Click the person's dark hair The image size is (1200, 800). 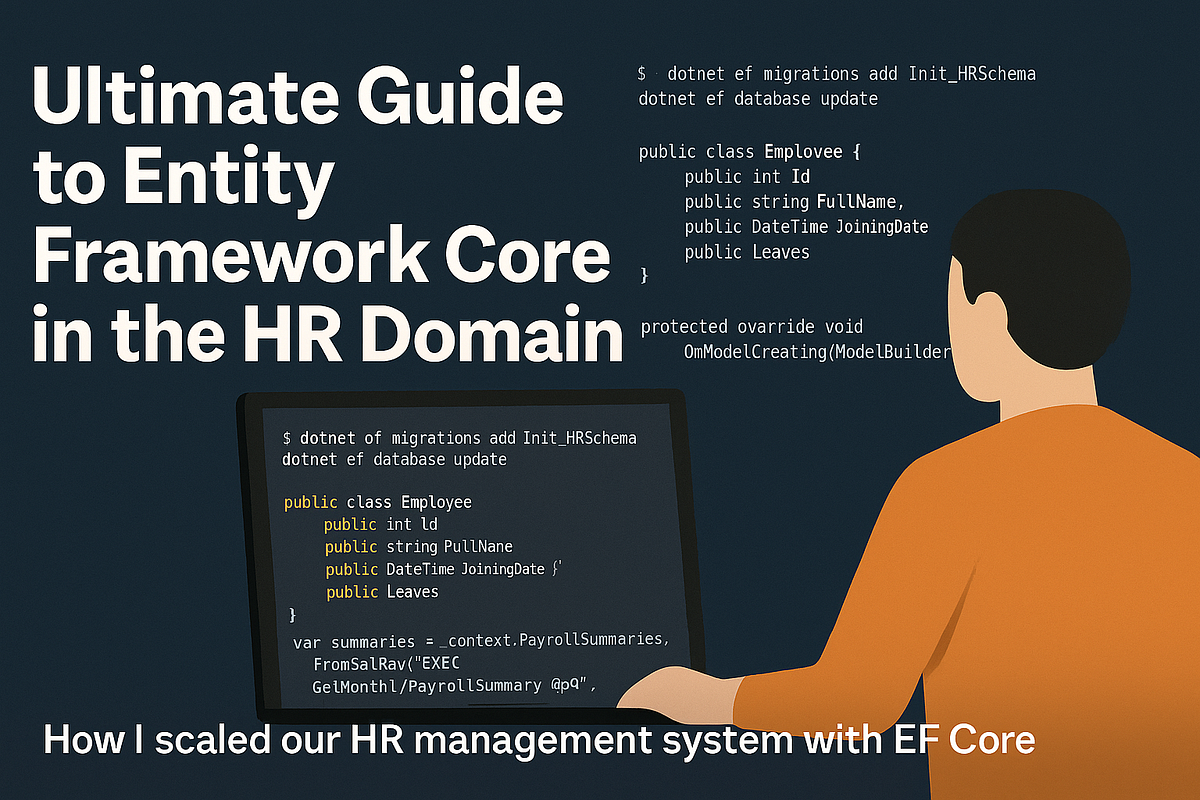tap(1040, 250)
